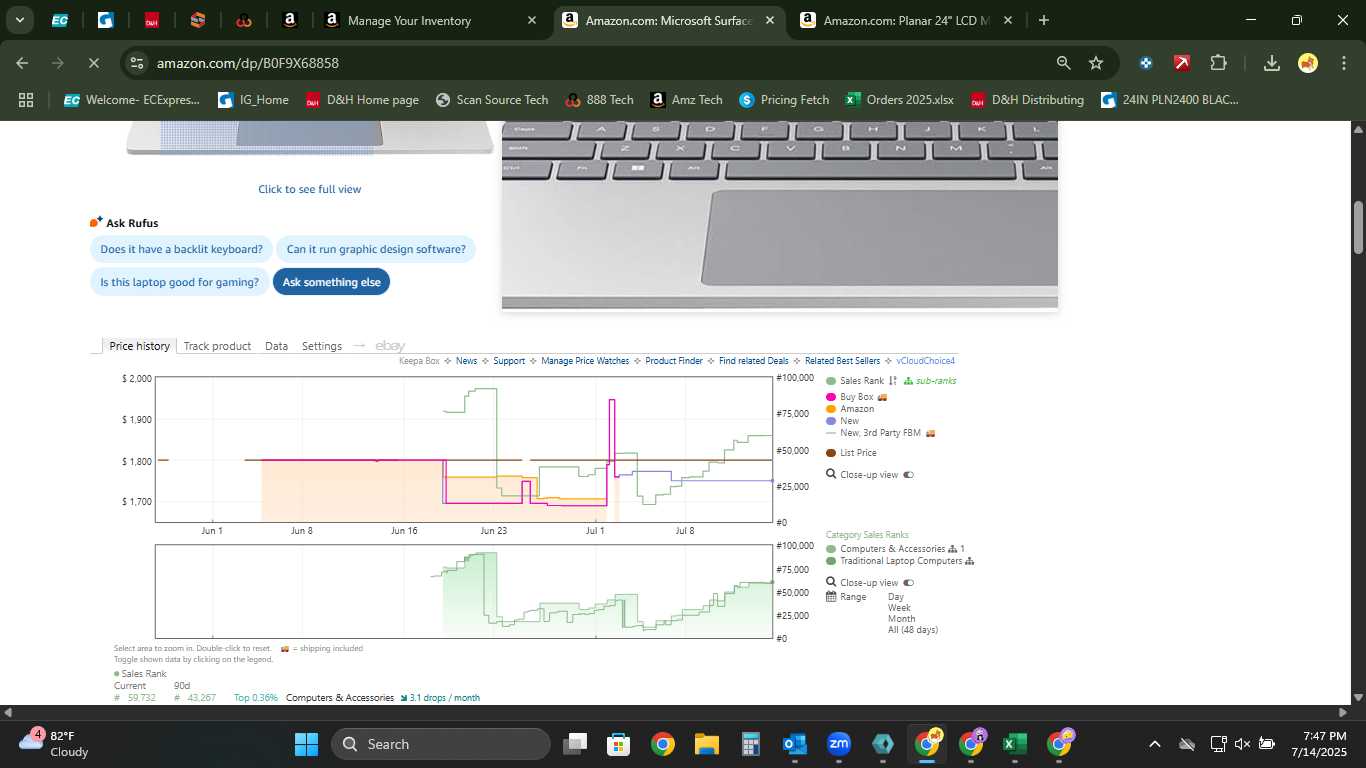
Task: Open the Keepa ebay tab
Action: pos(390,346)
